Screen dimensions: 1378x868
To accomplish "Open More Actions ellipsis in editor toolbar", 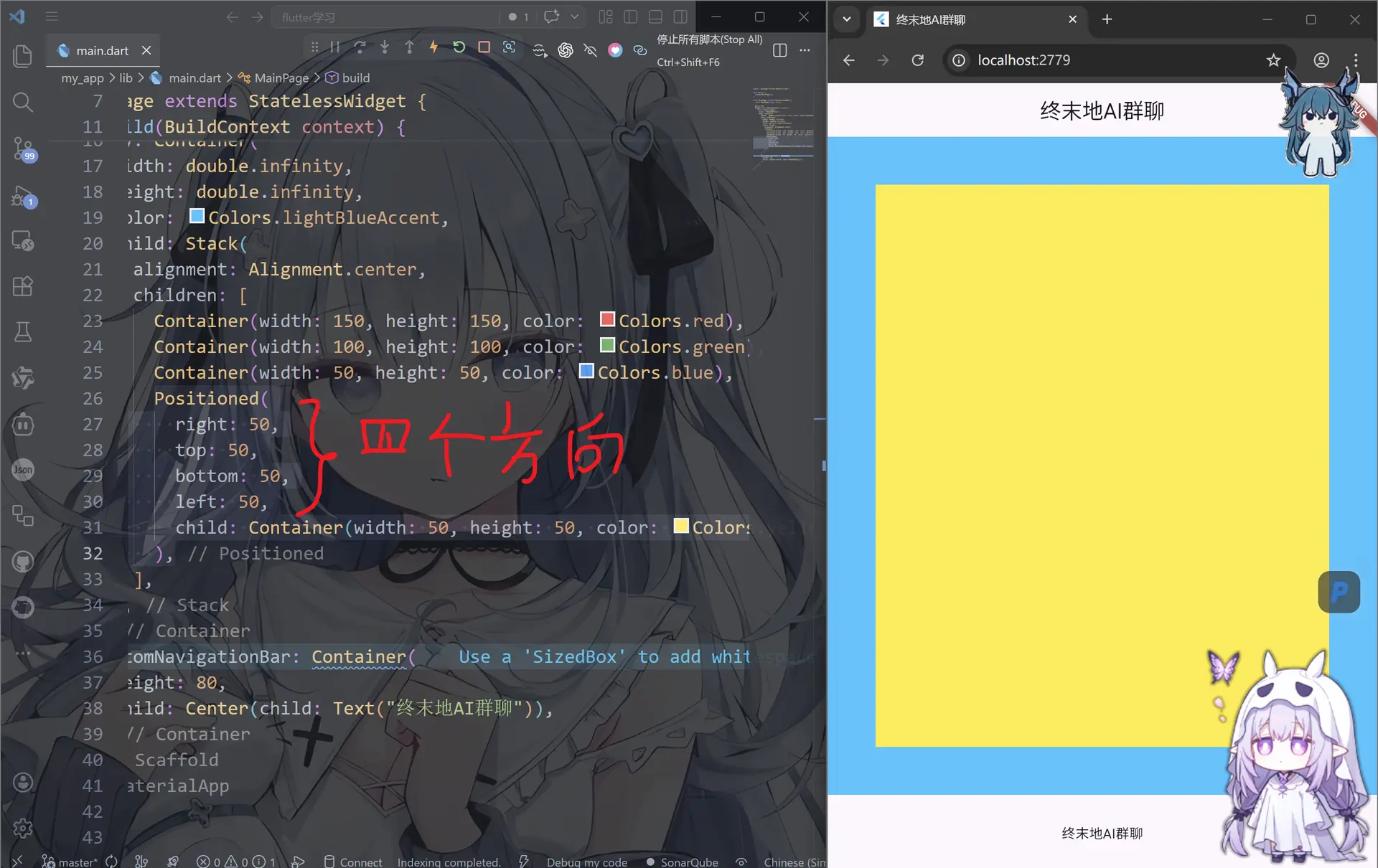I will pos(805,49).
